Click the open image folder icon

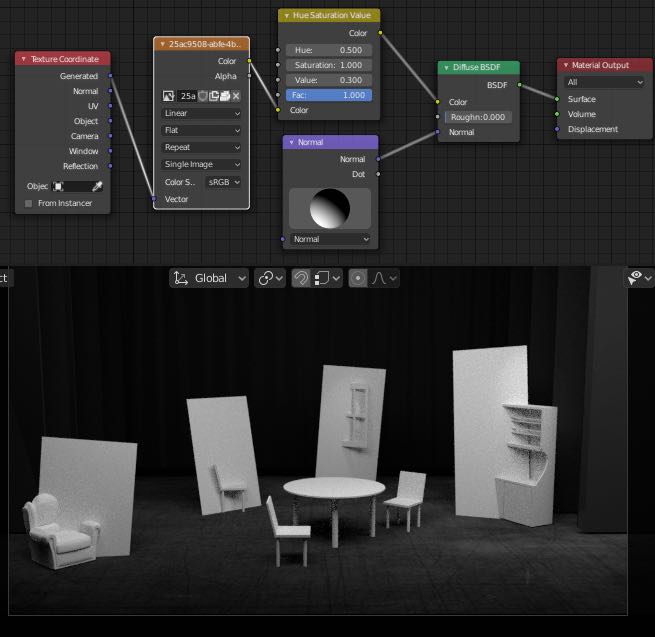(226, 96)
